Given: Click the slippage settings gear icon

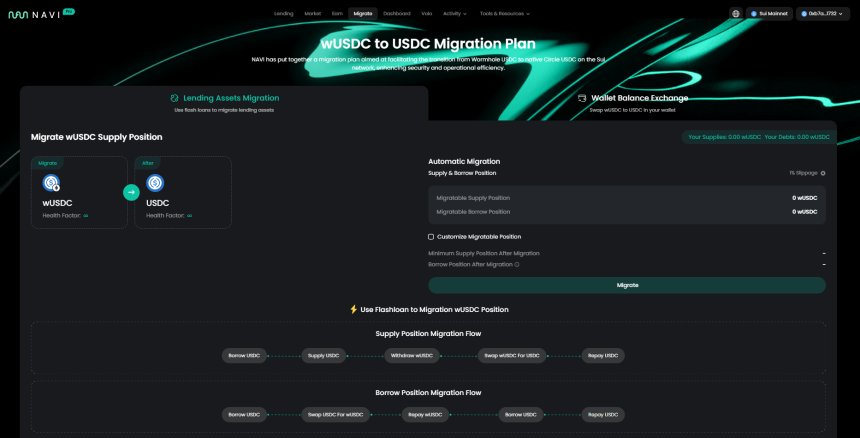Looking at the screenshot, I should pyautogui.click(x=823, y=173).
